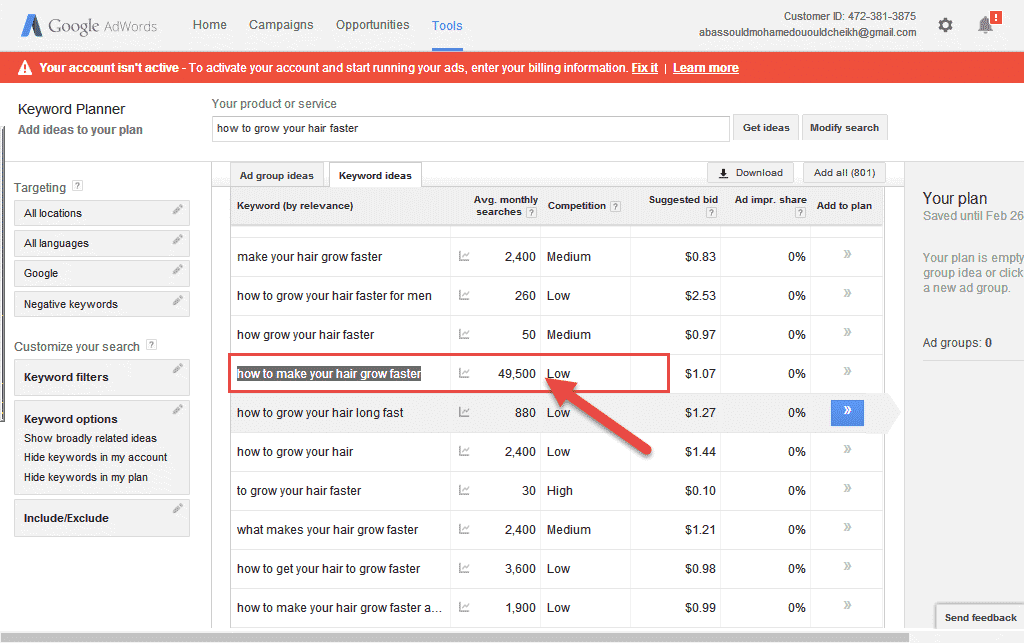Click product or service input field

(x=470, y=129)
